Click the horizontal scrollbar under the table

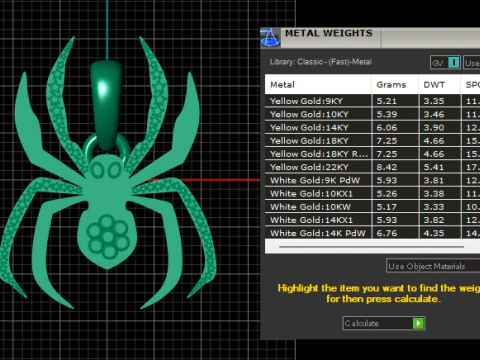click(x=372, y=247)
